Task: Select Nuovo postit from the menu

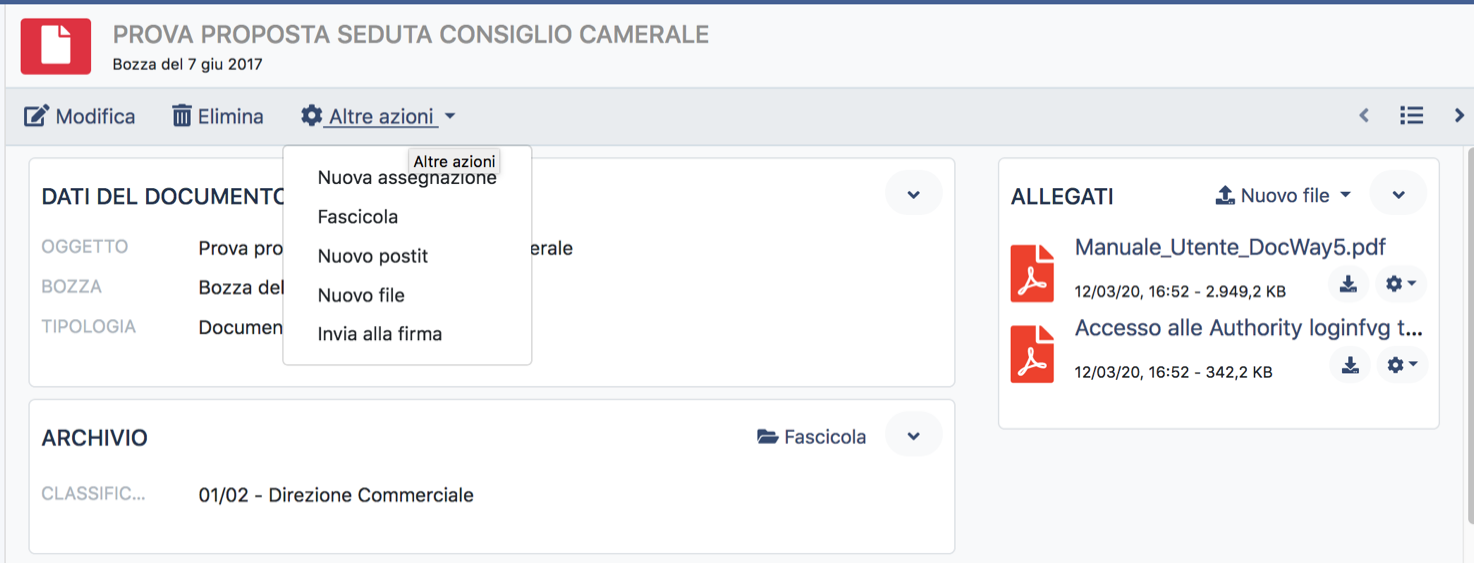Action: click(373, 256)
